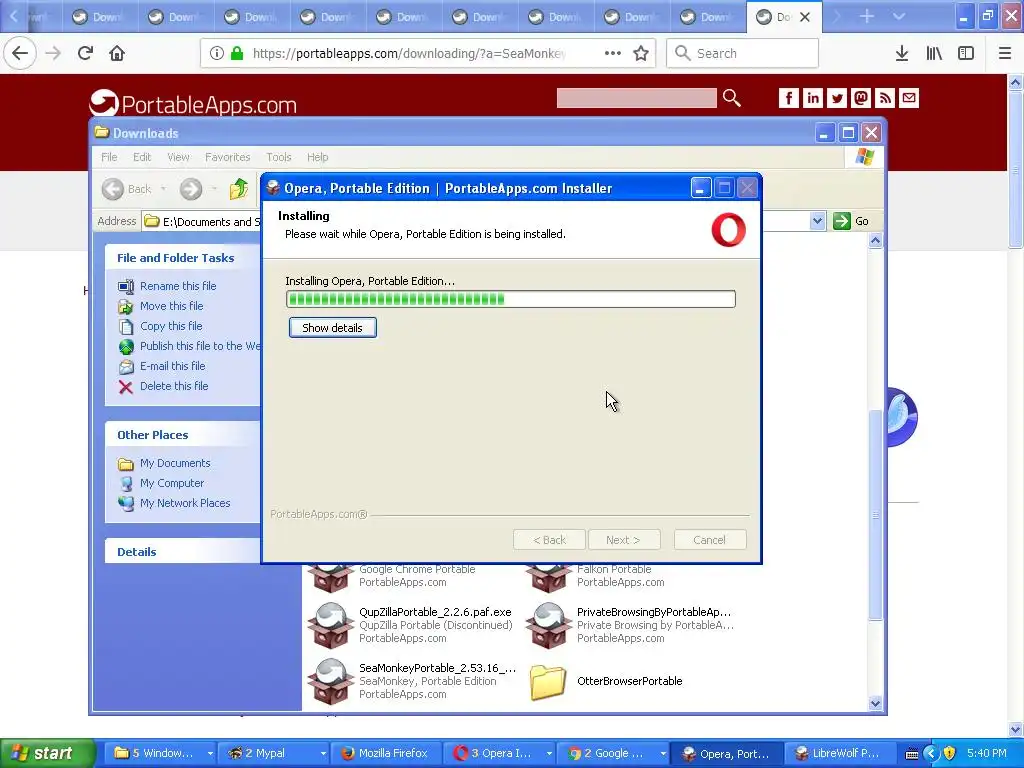Open File menu in Downloads window
The image size is (1024, 768).
point(109,157)
